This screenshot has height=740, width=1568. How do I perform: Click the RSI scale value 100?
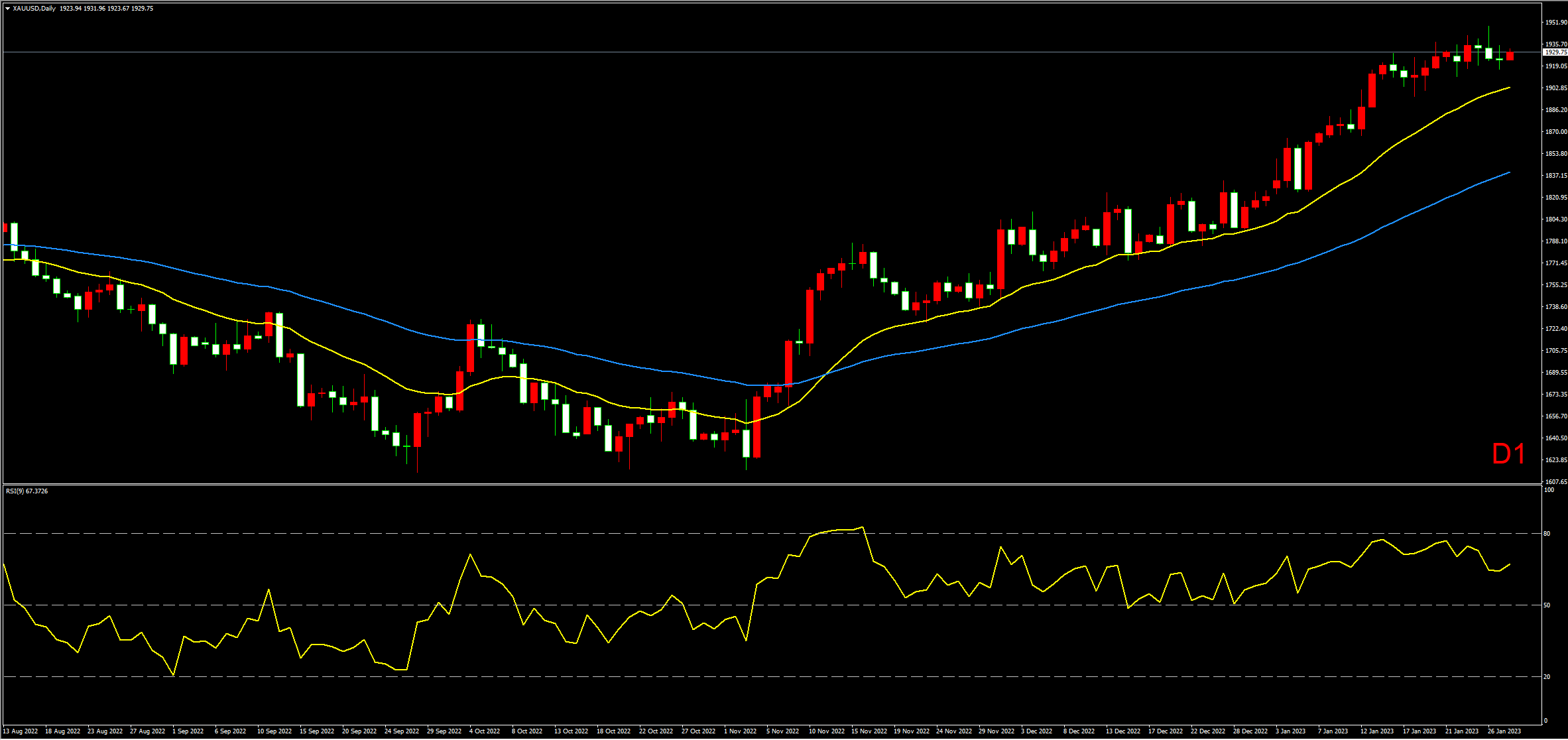(x=1549, y=490)
